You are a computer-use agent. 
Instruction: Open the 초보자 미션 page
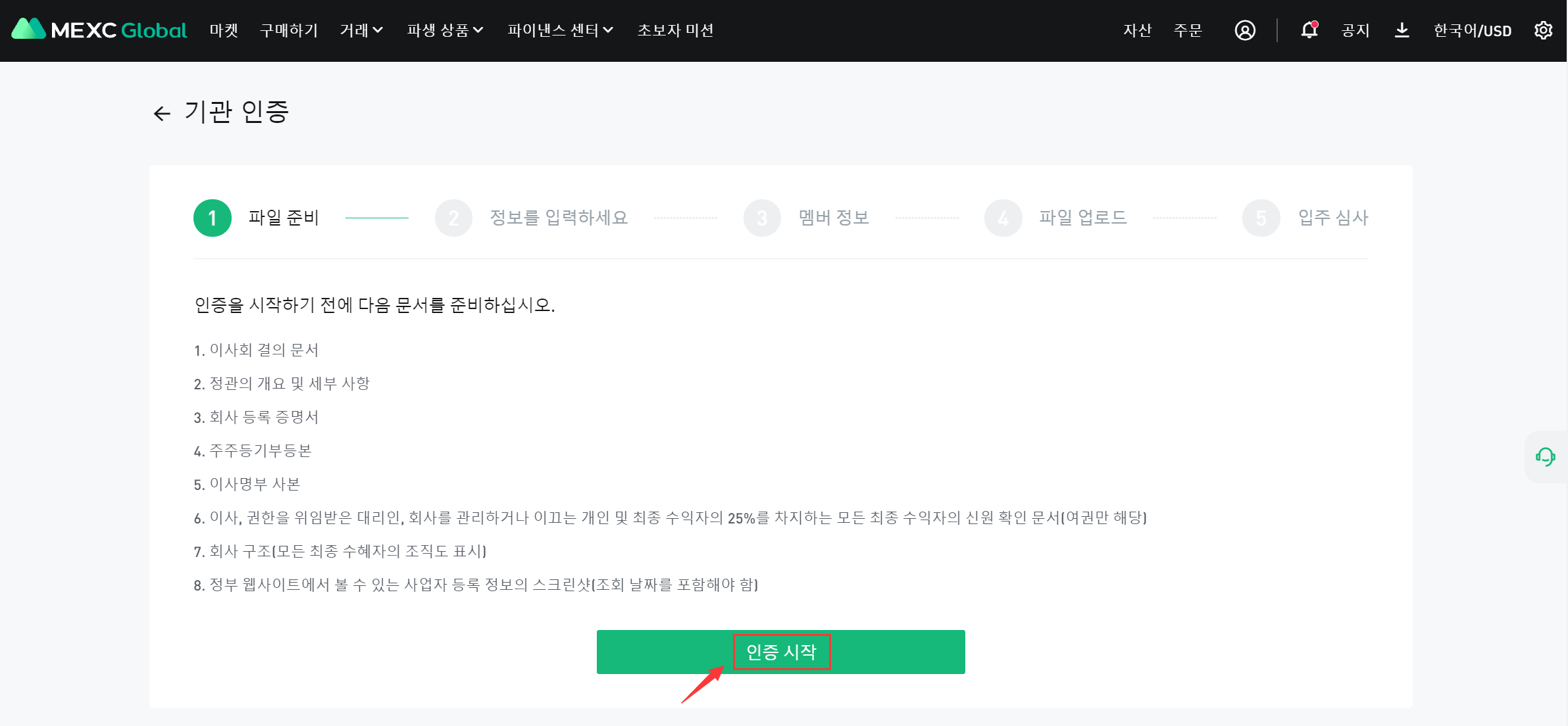coord(675,30)
